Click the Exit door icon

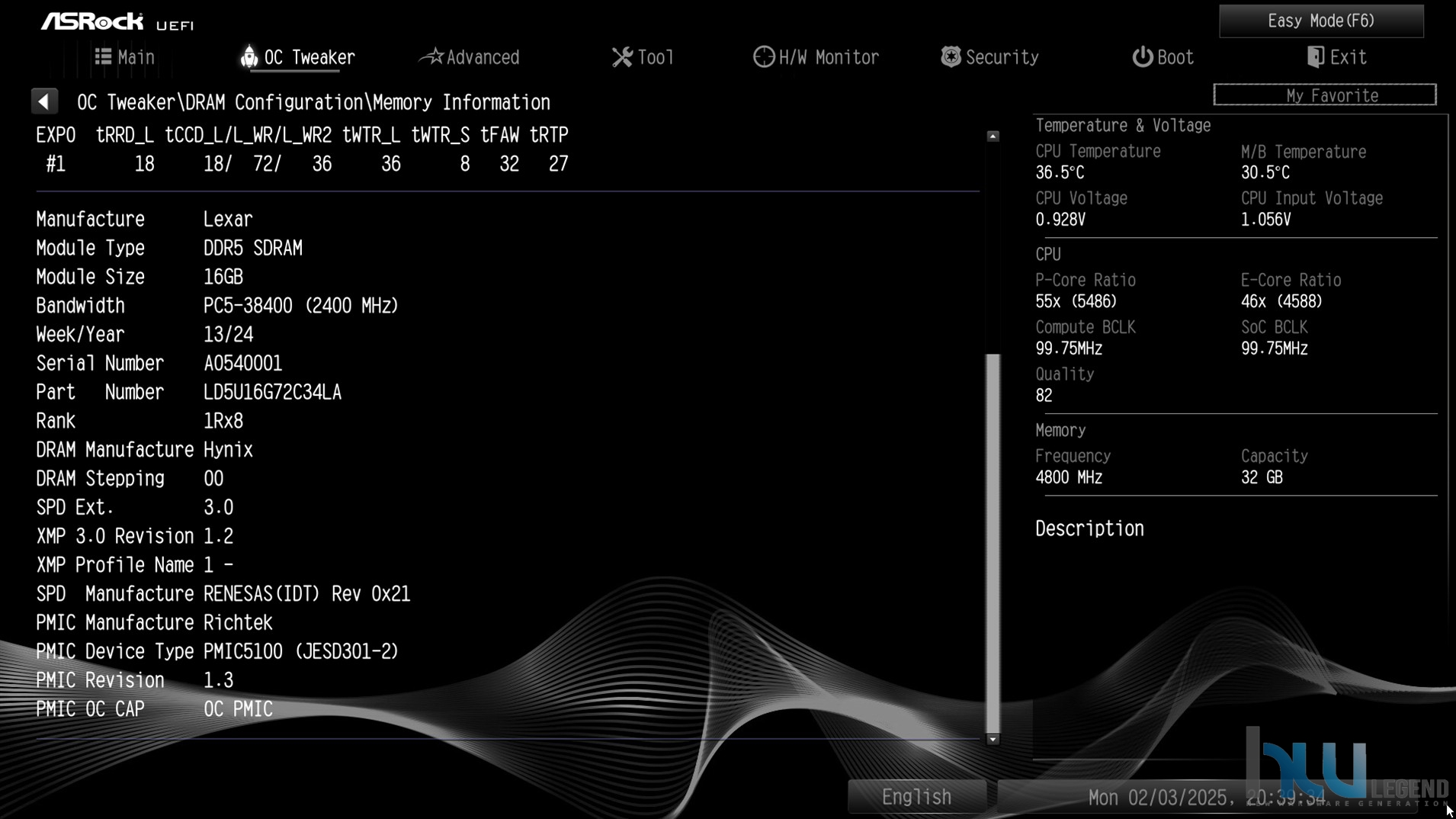(x=1315, y=57)
